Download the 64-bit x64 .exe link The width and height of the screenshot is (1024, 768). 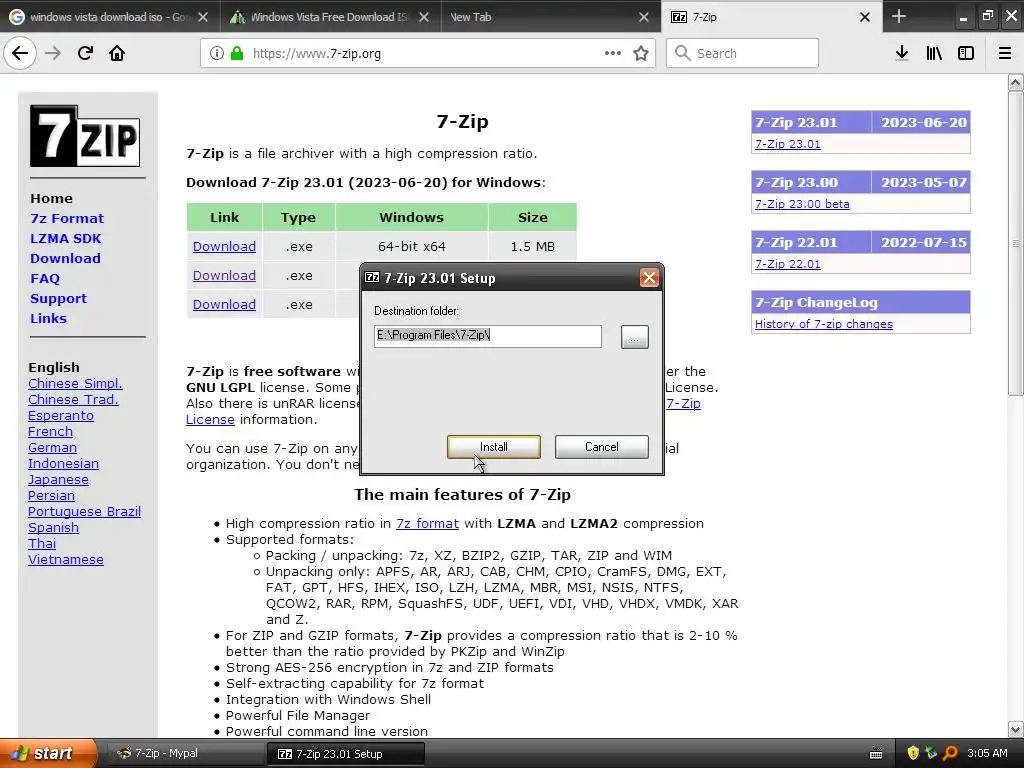point(224,247)
